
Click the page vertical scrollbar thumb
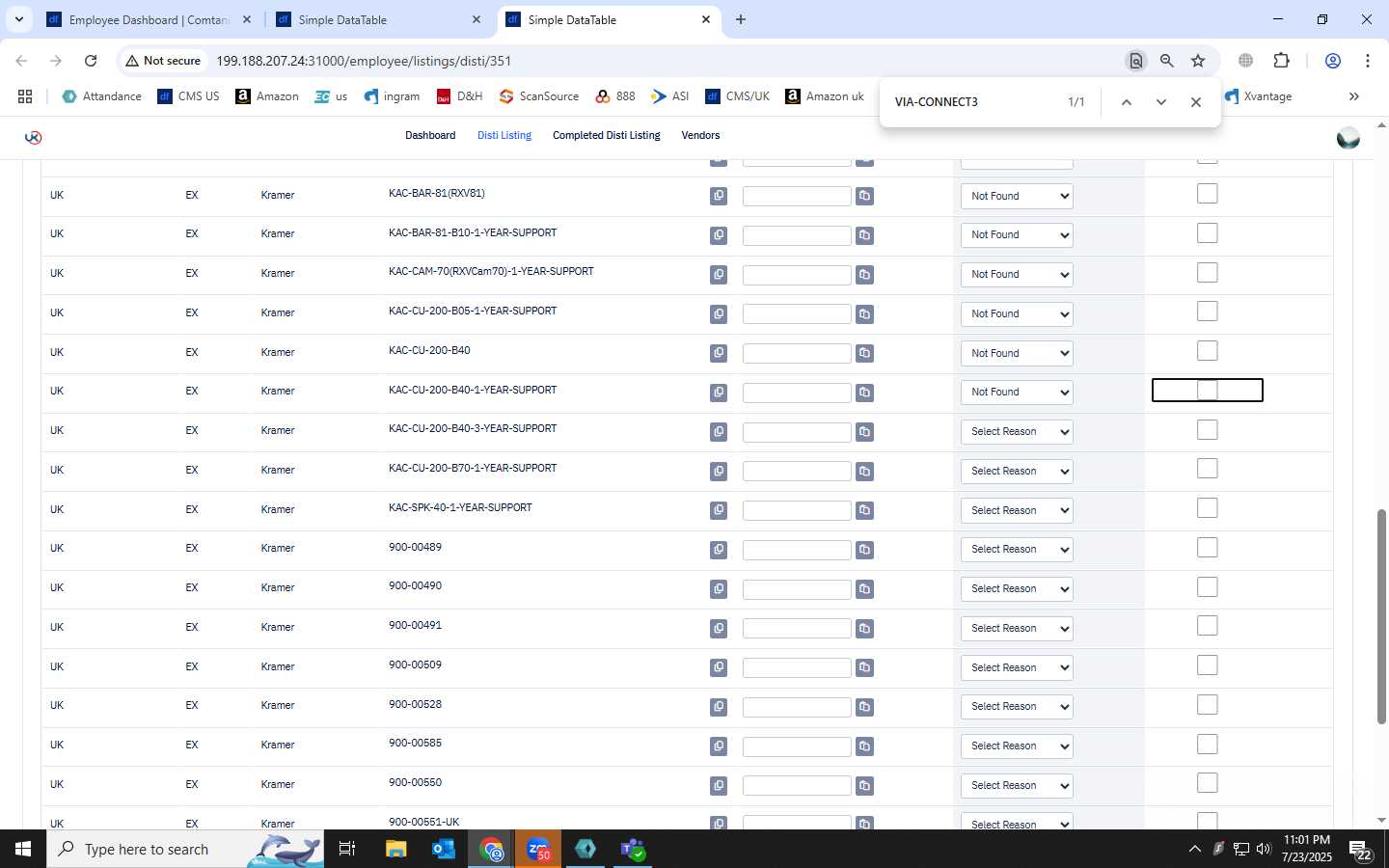tap(1381, 615)
